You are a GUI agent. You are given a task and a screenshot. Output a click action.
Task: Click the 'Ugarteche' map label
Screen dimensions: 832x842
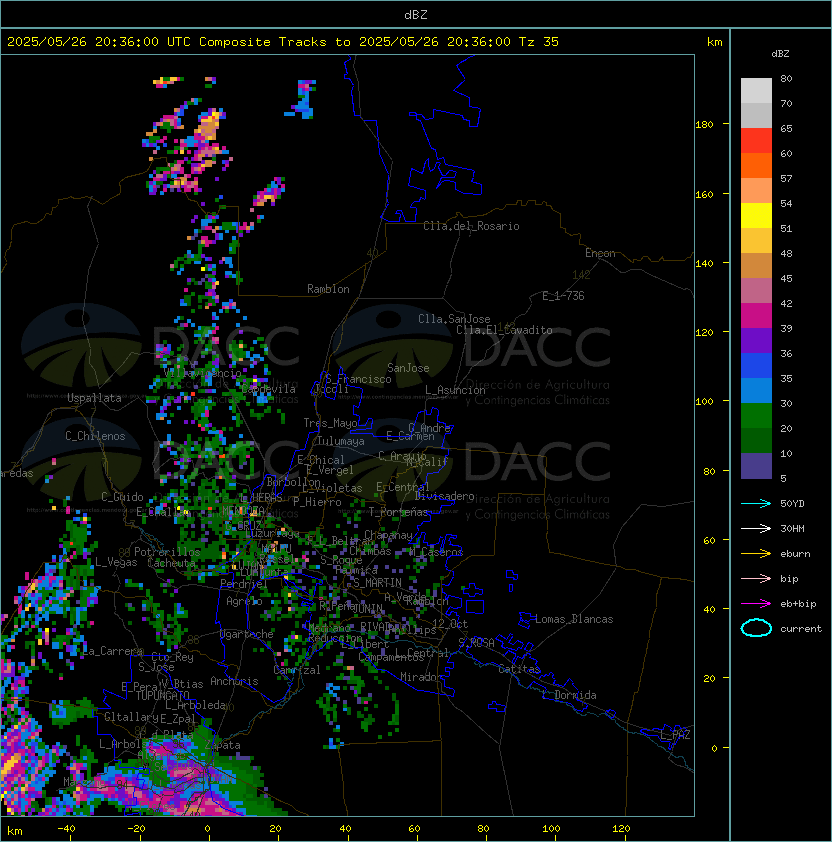tap(247, 634)
